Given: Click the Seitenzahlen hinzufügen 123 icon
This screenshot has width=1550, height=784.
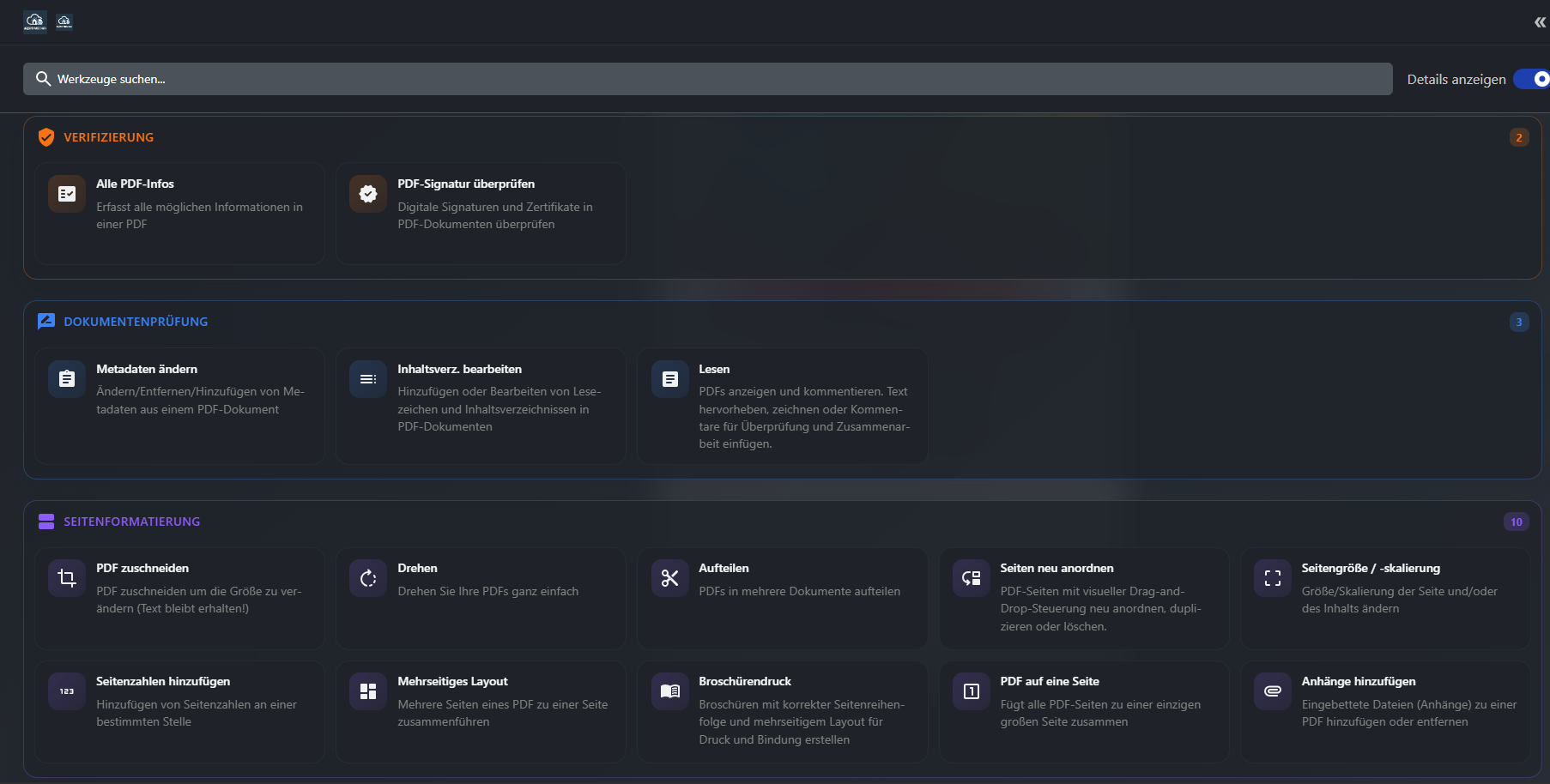Looking at the screenshot, I should coord(67,691).
